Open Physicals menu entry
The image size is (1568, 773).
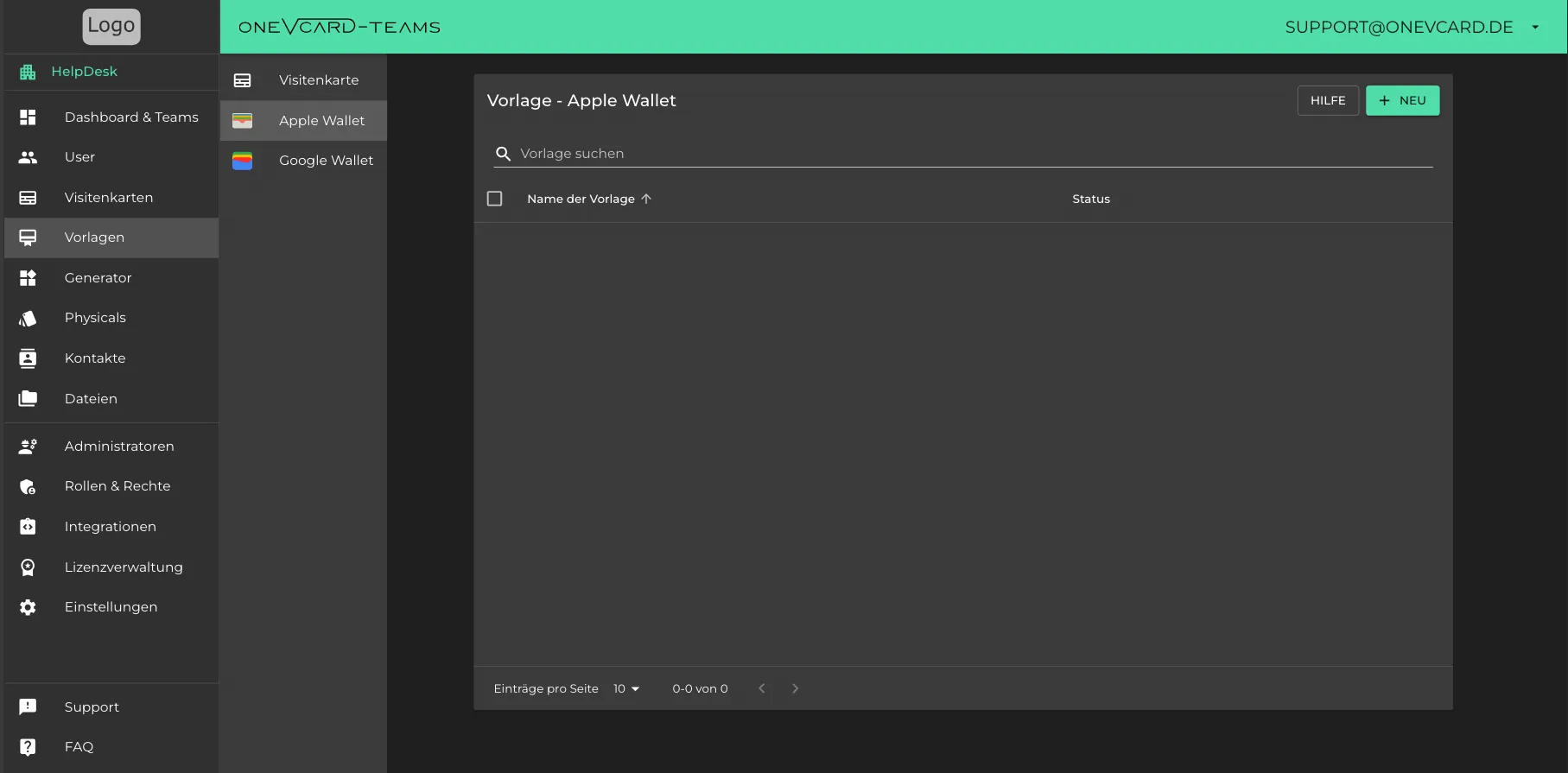coord(111,318)
